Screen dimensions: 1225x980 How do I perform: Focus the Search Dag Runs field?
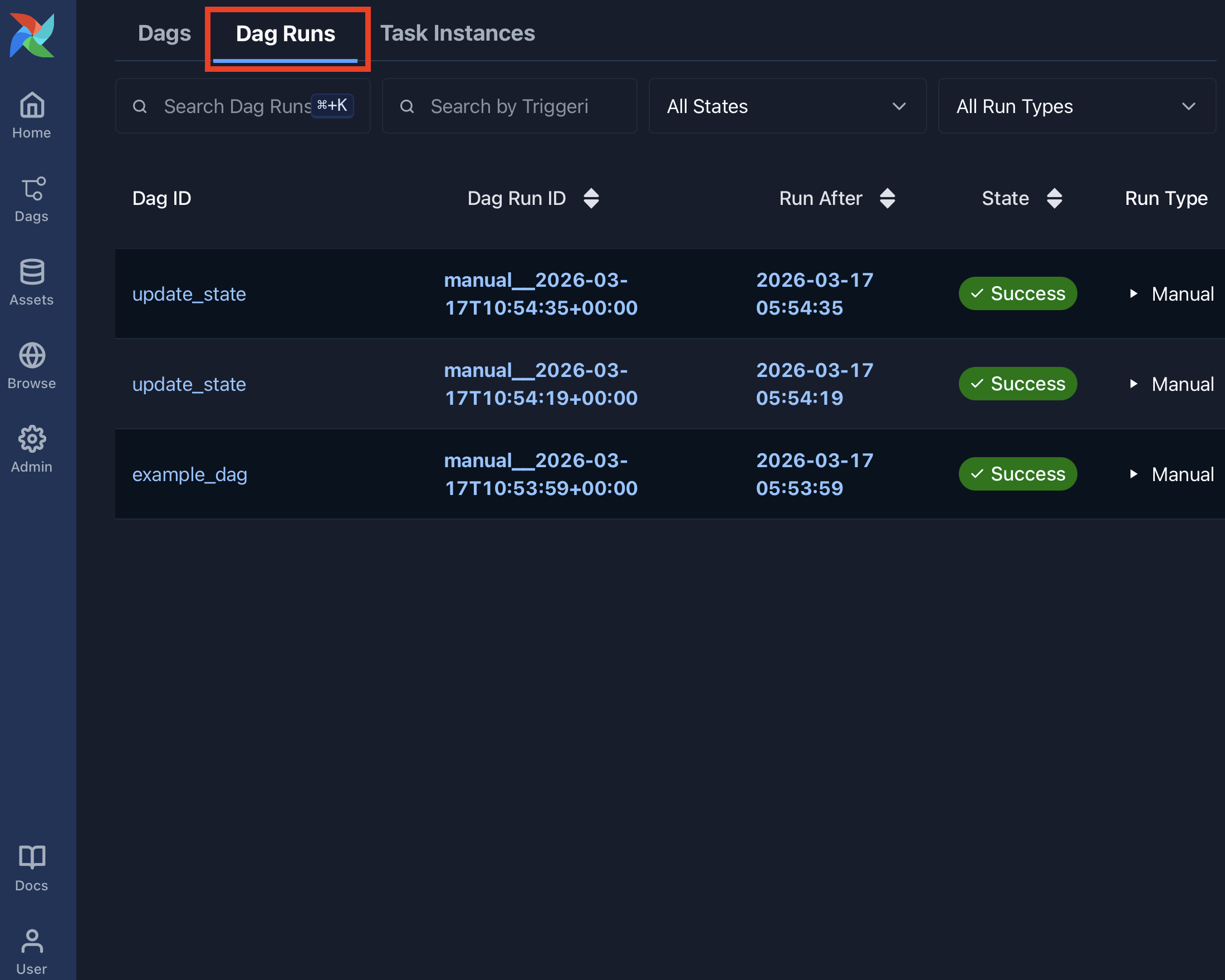[x=243, y=106]
